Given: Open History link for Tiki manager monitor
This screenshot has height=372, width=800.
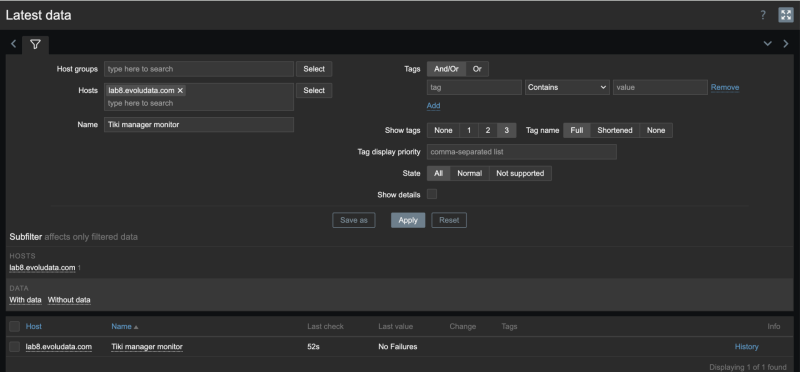Looking at the screenshot, I should [x=746, y=347].
